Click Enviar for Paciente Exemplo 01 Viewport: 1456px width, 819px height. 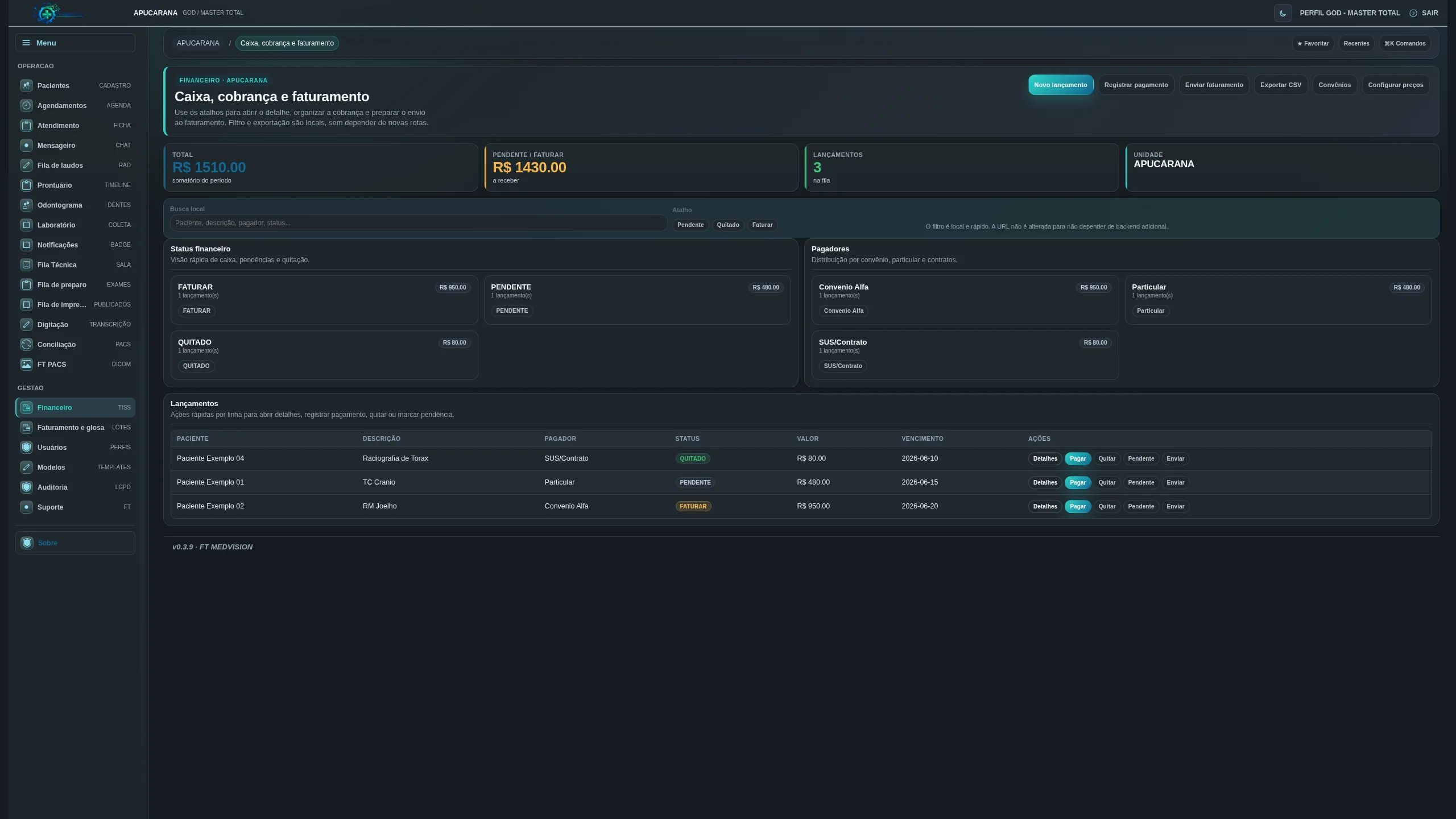[1175, 482]
